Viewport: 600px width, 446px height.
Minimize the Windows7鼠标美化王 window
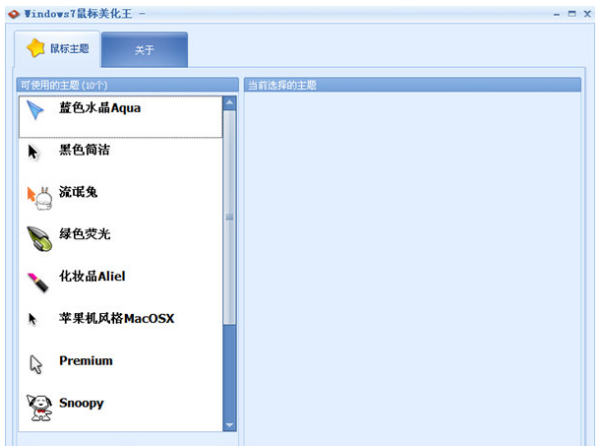(x=557, y=15)
